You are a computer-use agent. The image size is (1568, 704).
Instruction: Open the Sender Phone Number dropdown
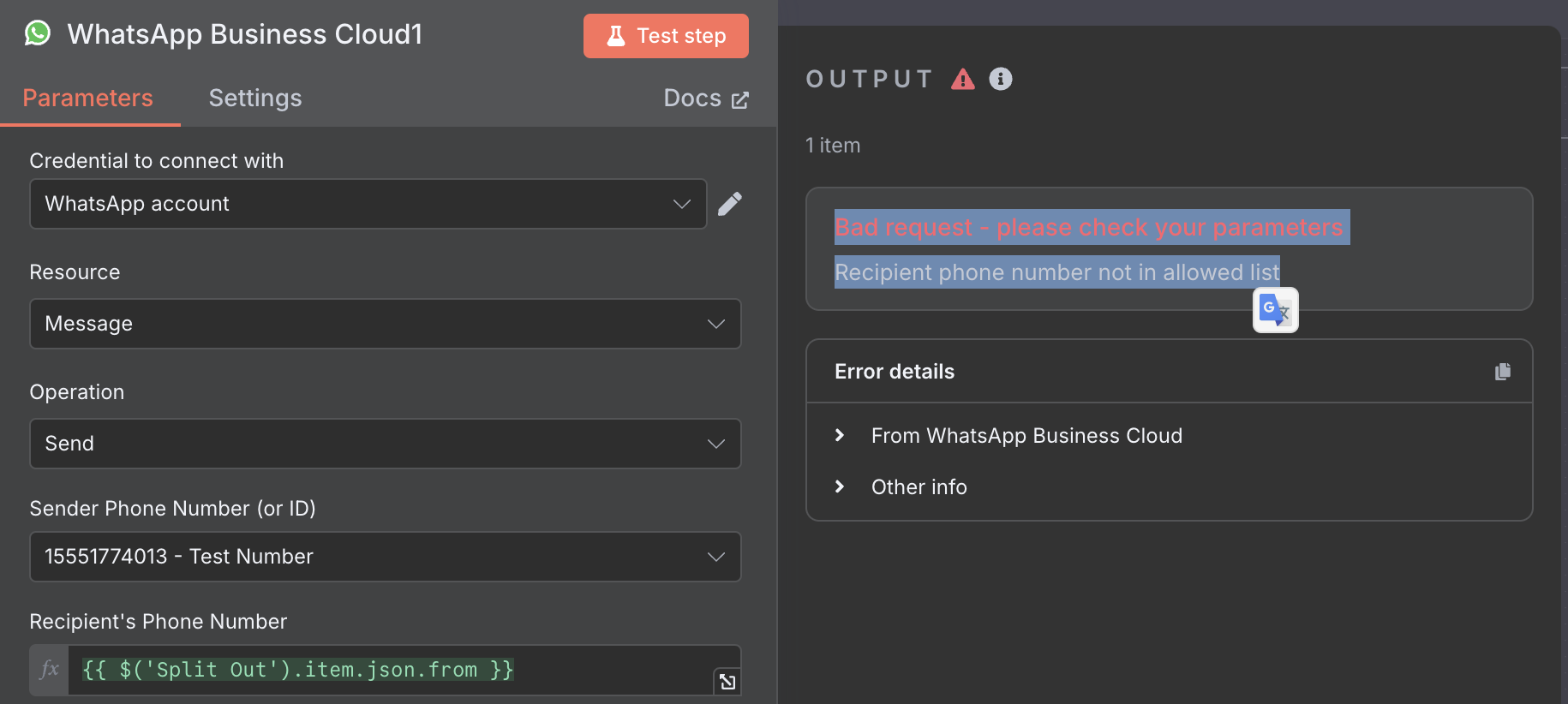386,557
